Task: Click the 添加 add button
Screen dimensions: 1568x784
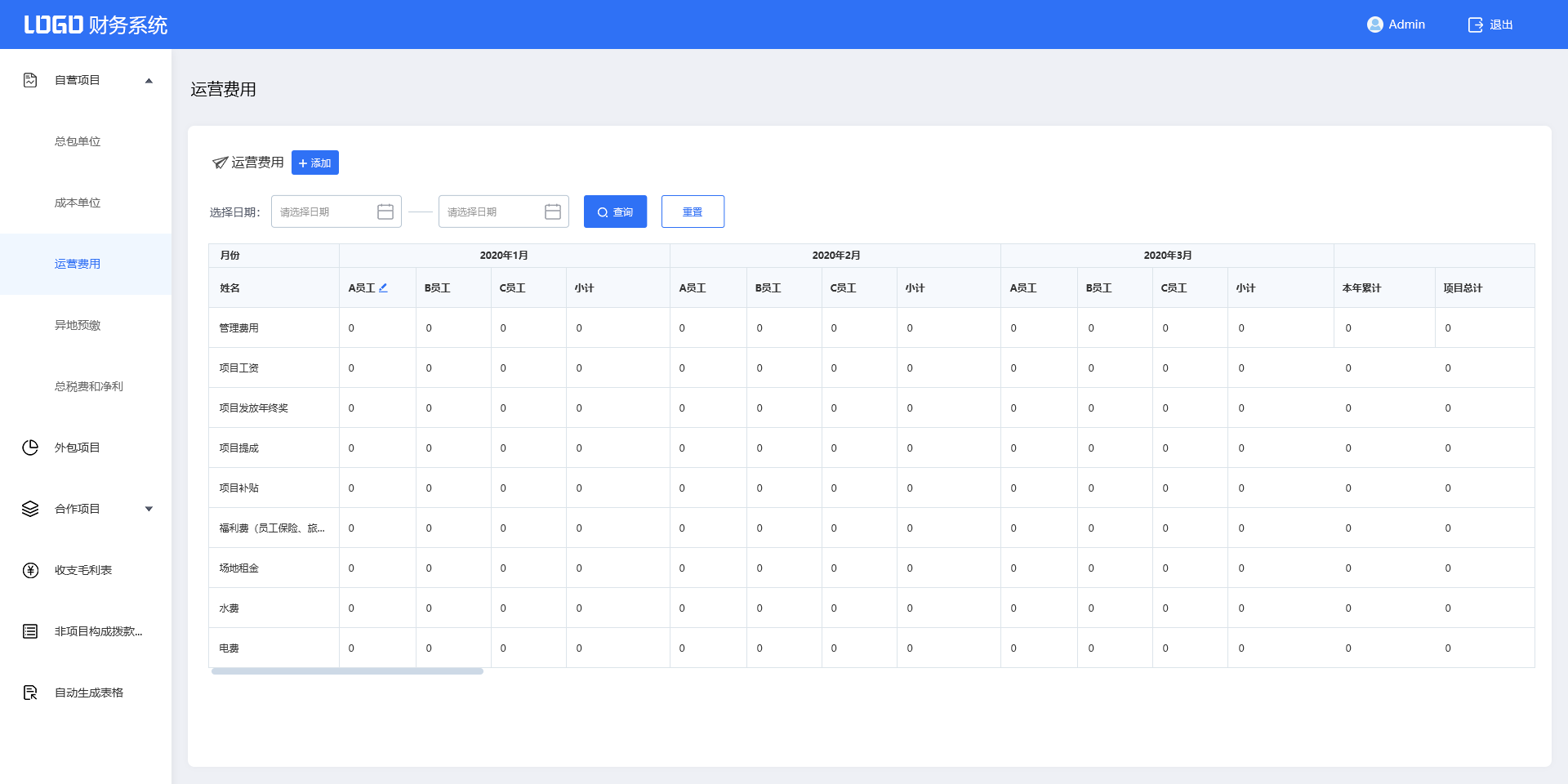Action: (314, 163)
